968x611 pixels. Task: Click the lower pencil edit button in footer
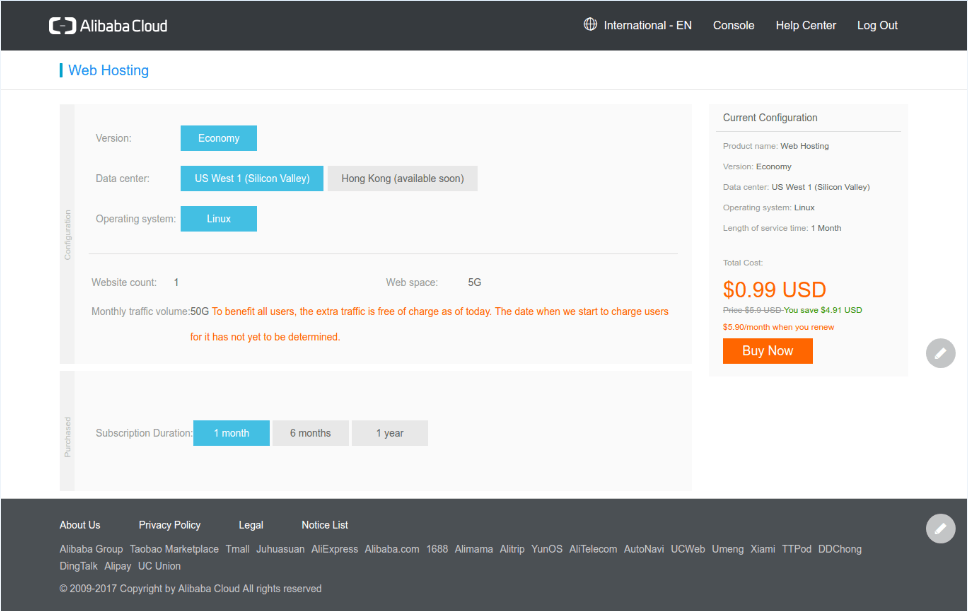pos(940,528)
